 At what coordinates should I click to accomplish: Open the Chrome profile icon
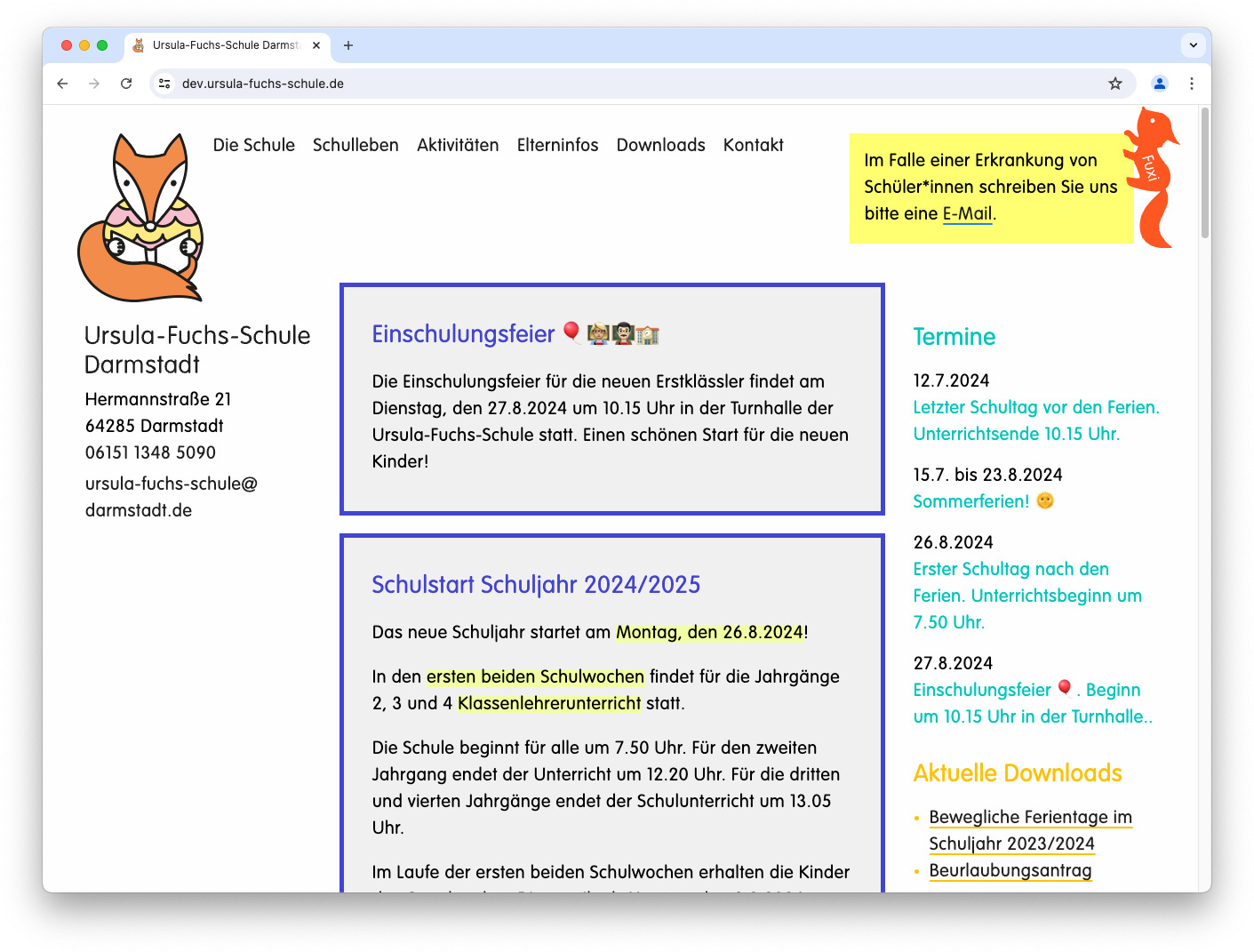click(x=1159, y=84)
